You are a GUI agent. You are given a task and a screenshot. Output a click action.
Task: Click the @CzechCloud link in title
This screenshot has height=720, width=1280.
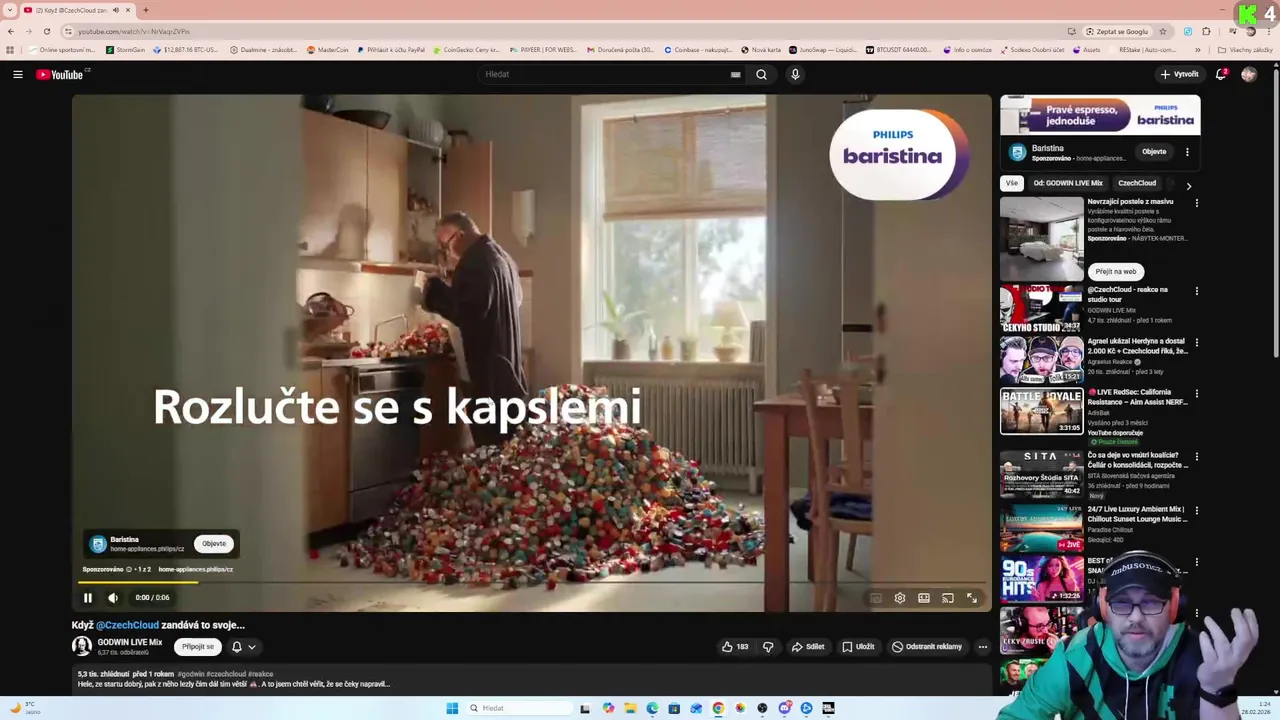(x=127, y=625)
